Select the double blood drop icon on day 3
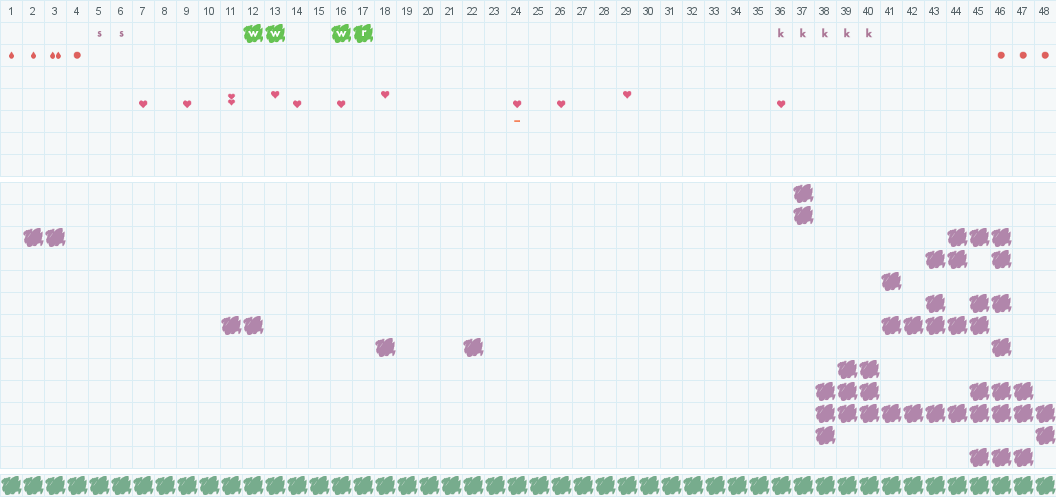 [55, 55]
